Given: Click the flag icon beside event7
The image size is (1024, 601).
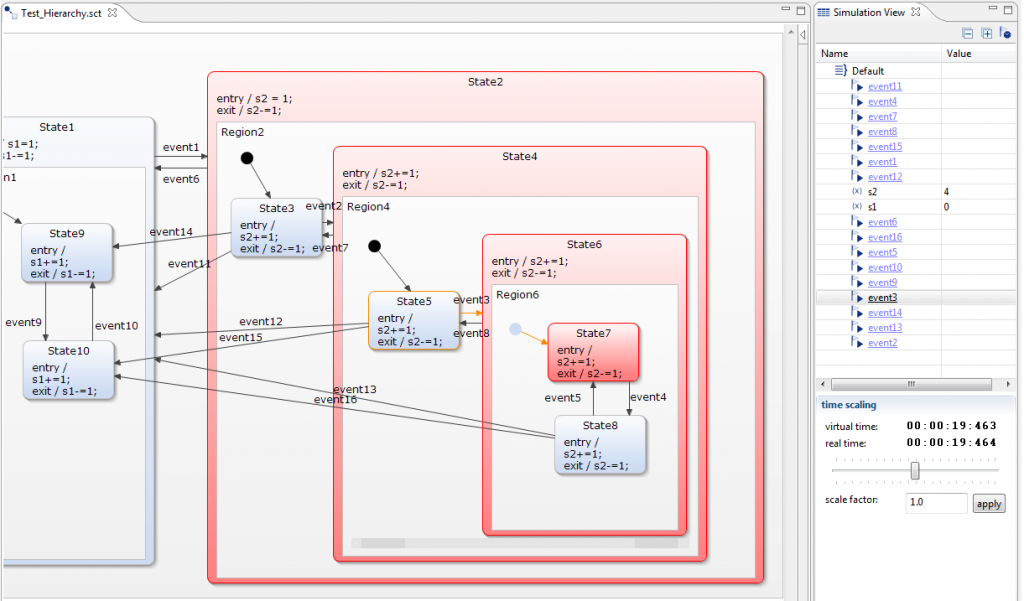Looking at the screenshot, I should pos(857,116).
